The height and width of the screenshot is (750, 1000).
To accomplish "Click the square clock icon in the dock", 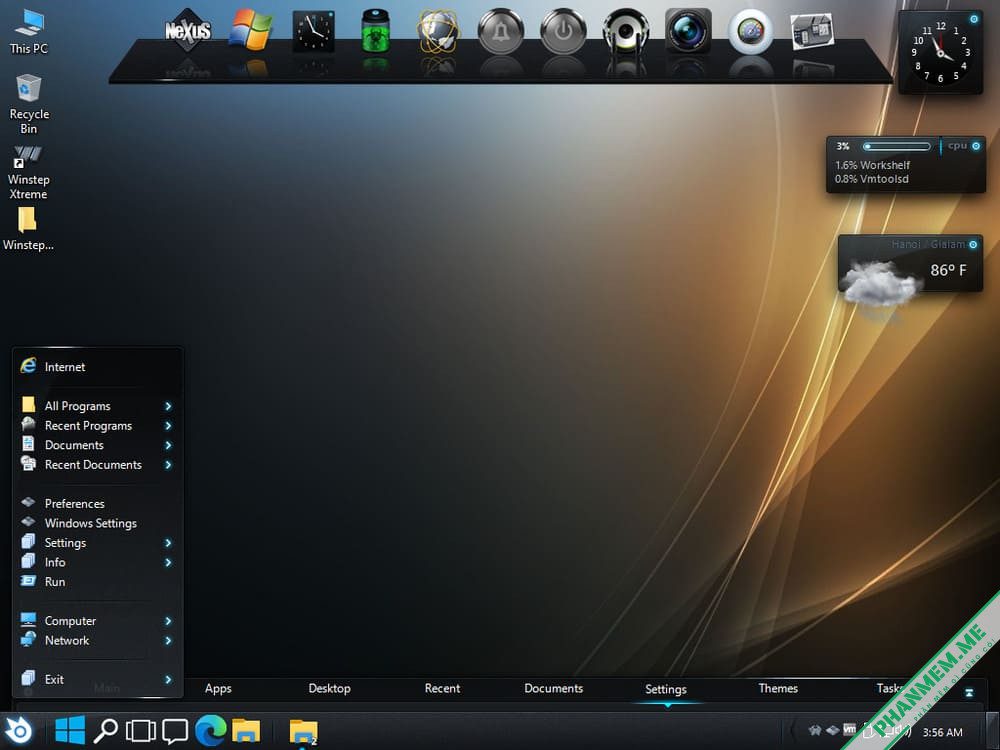I will tap(313, 31).
